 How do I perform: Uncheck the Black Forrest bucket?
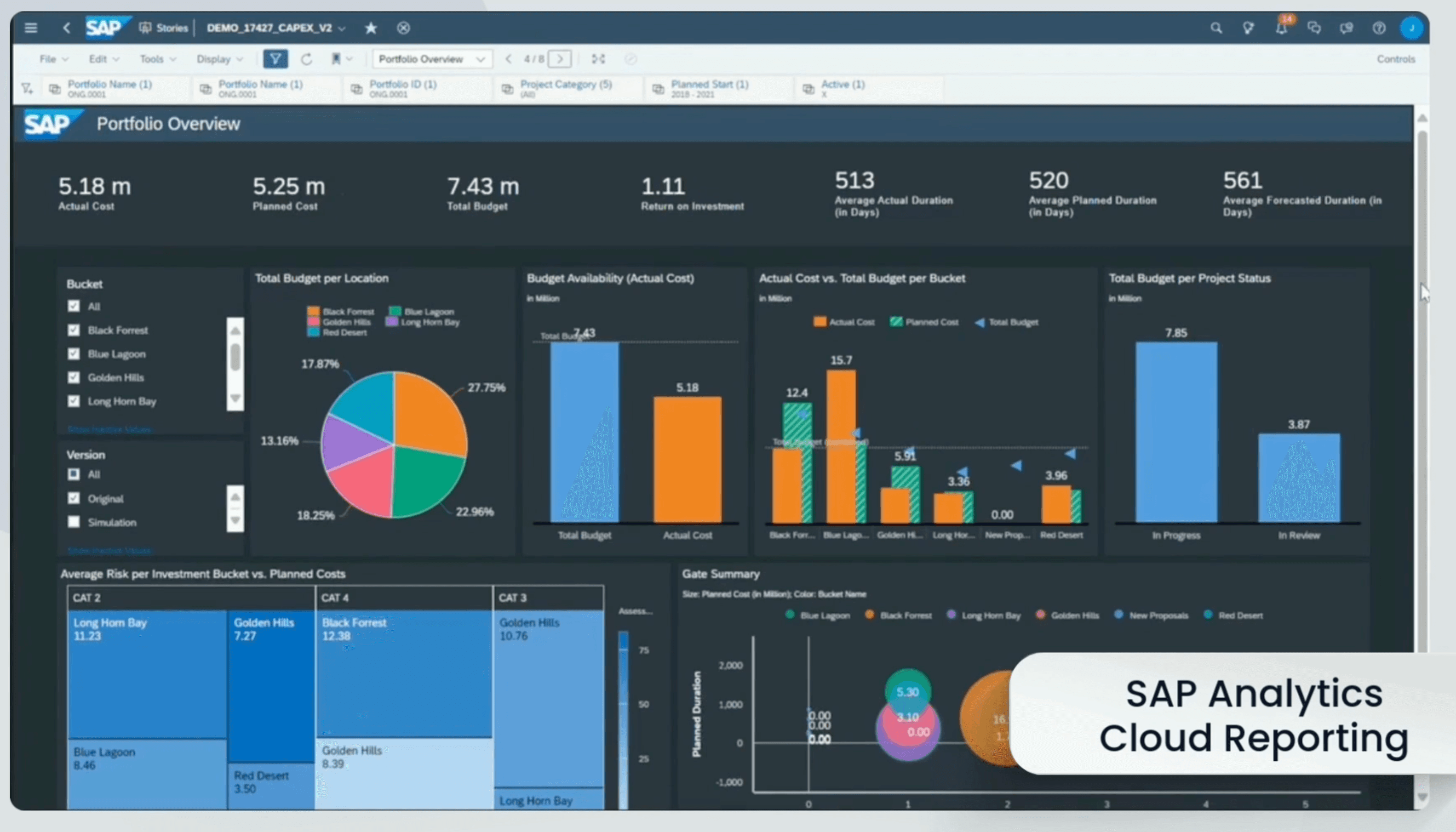74,330
